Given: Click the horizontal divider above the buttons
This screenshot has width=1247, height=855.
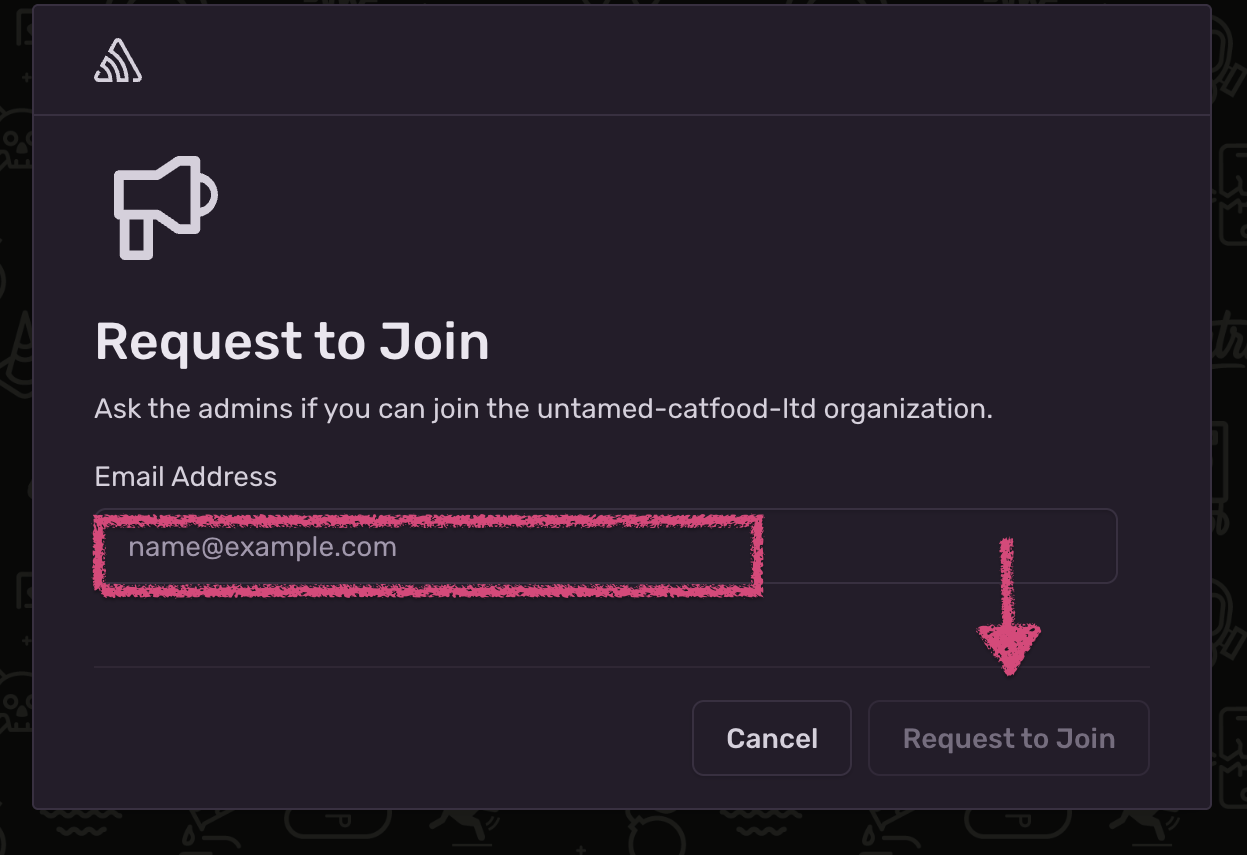Looking at the screenshot, I should coord(621,667).
